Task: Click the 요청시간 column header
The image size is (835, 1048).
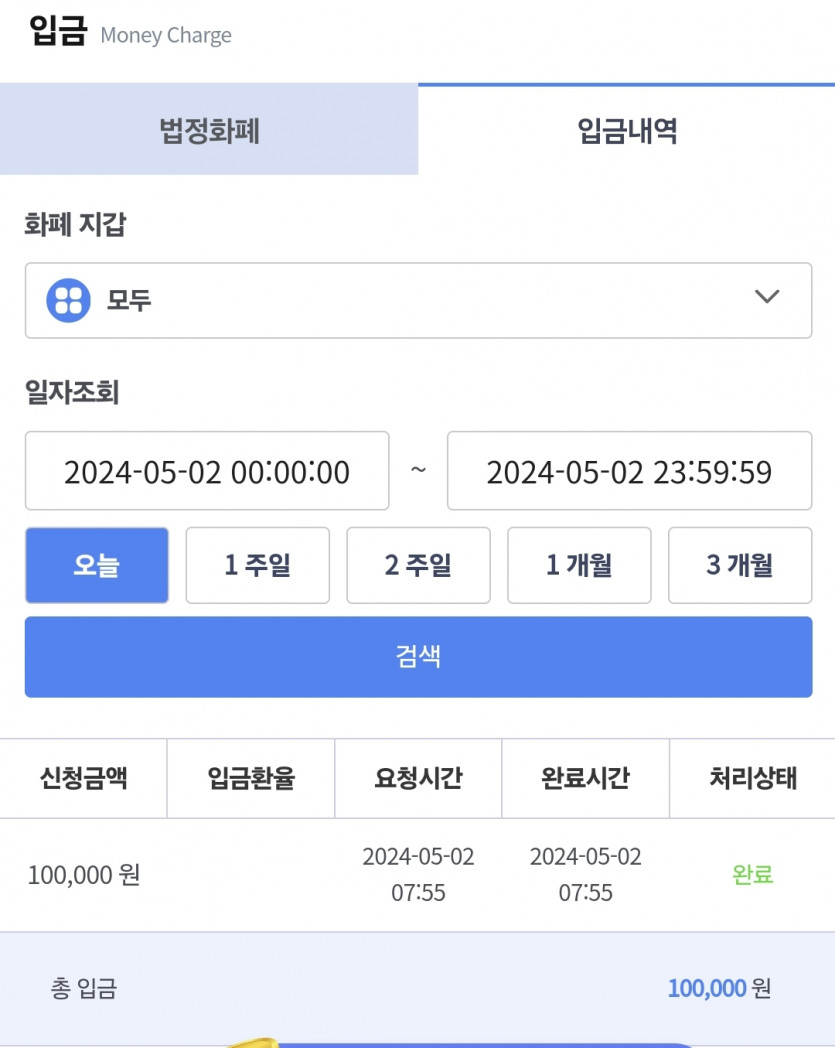Action: (x=419, y=778)
